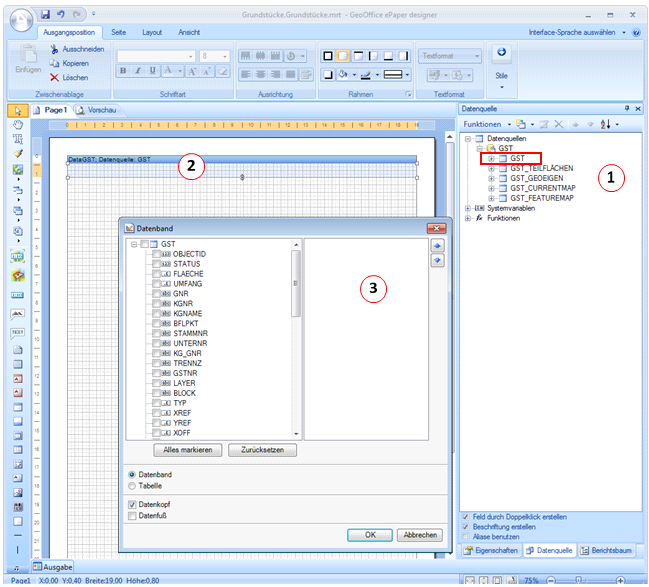Expand the Systemvariablen tree node
The height and width of the screenshot is (587, 649).
(468, 207)
